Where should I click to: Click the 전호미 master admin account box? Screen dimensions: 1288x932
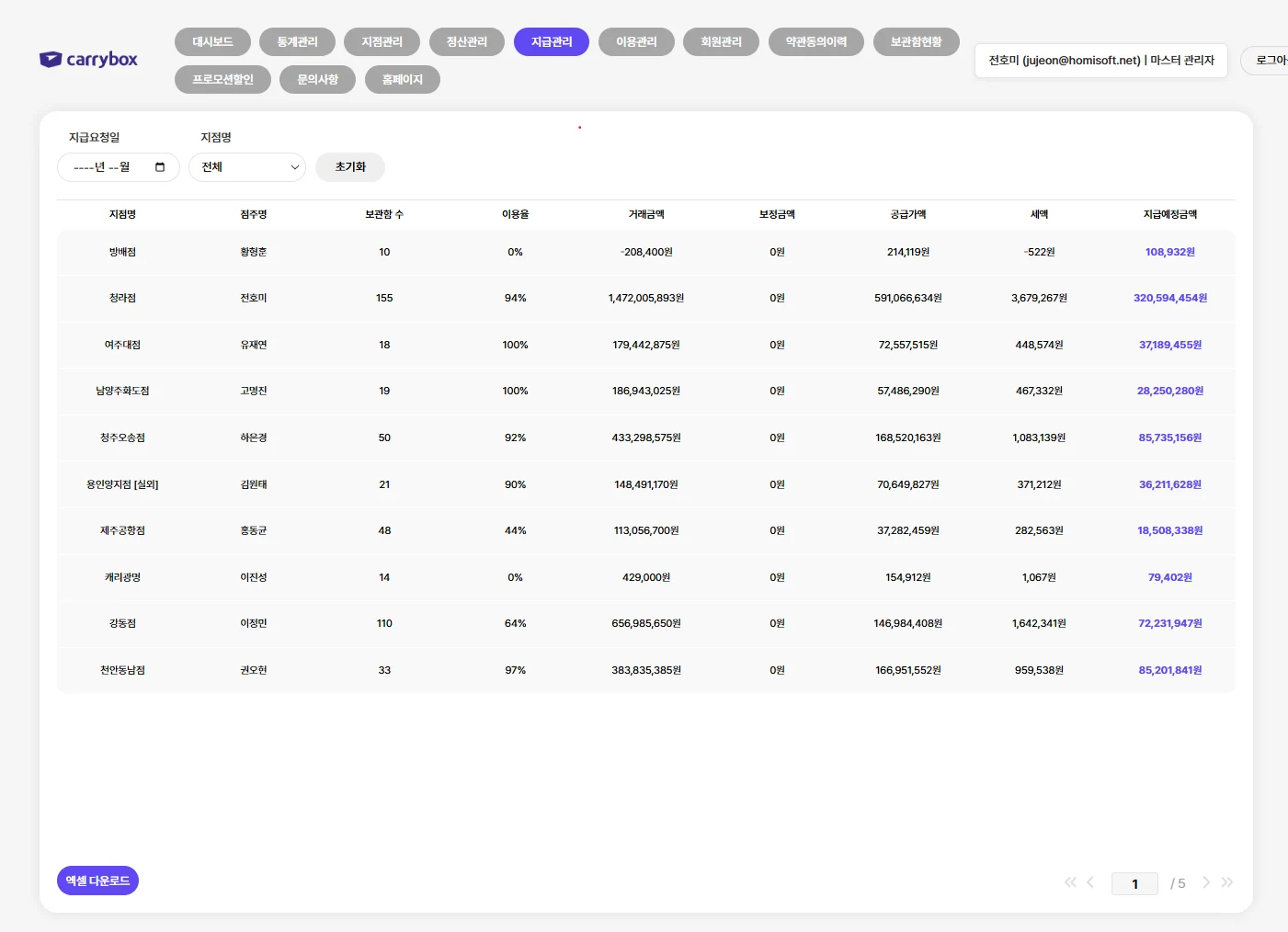pos(1101,61)
